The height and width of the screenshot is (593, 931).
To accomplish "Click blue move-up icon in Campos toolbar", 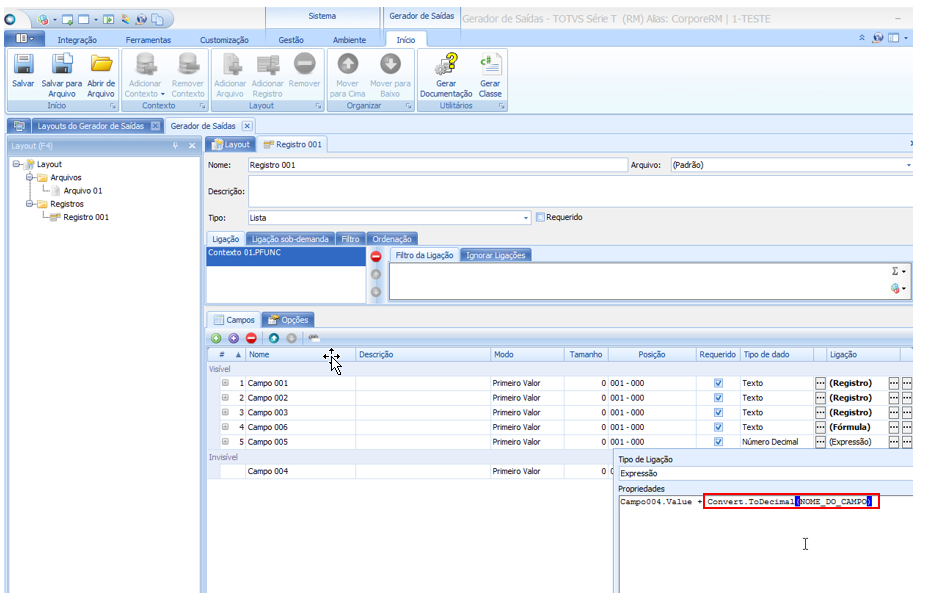I will (x=274, y=338).
